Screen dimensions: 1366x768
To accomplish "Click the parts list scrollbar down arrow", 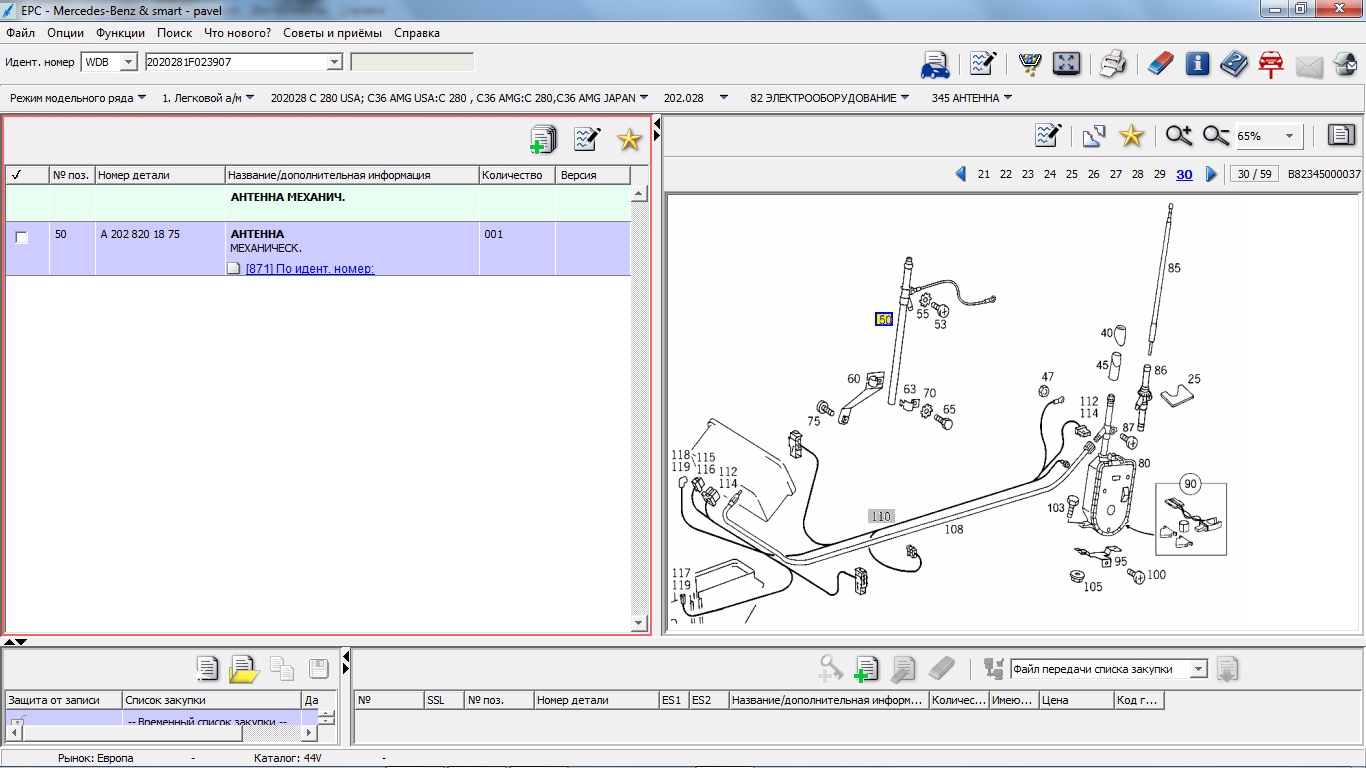I will 639,623.
